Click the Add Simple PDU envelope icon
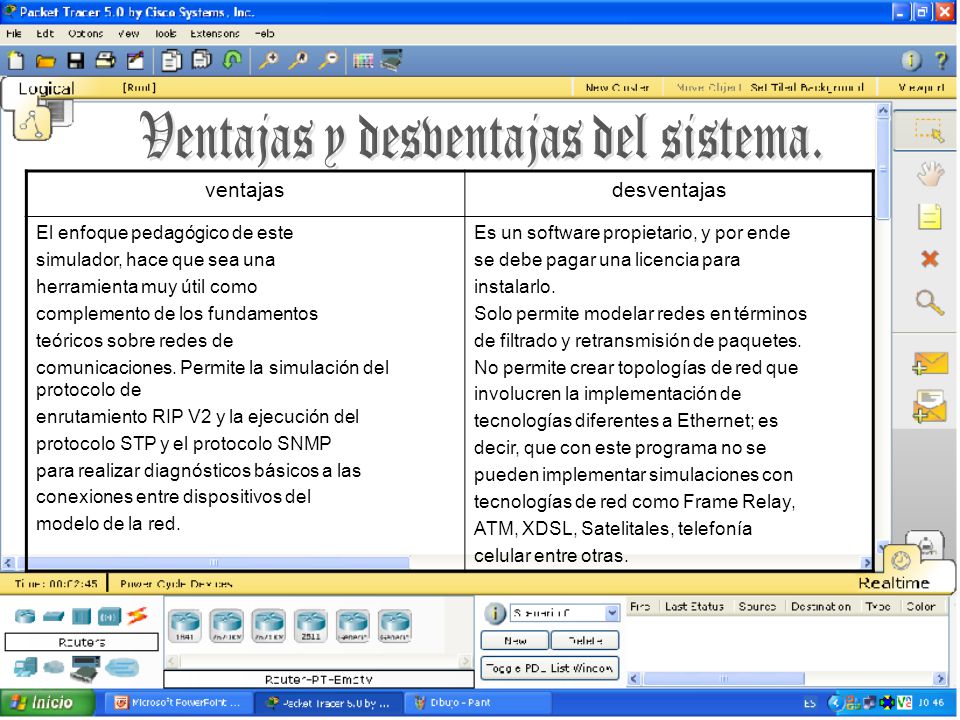This screenshot has width=960, height=720. 929,363
